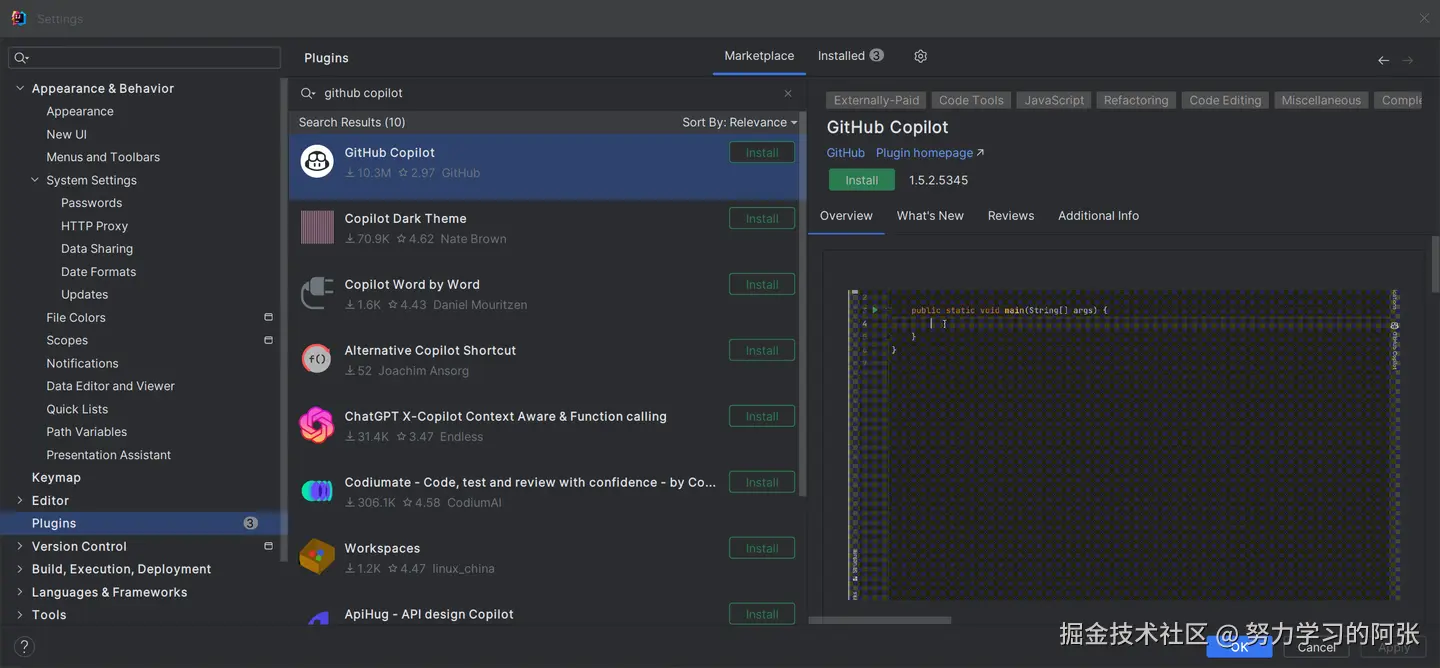Open the Sort By Relevance dropdown

click(x=740, y=122)
